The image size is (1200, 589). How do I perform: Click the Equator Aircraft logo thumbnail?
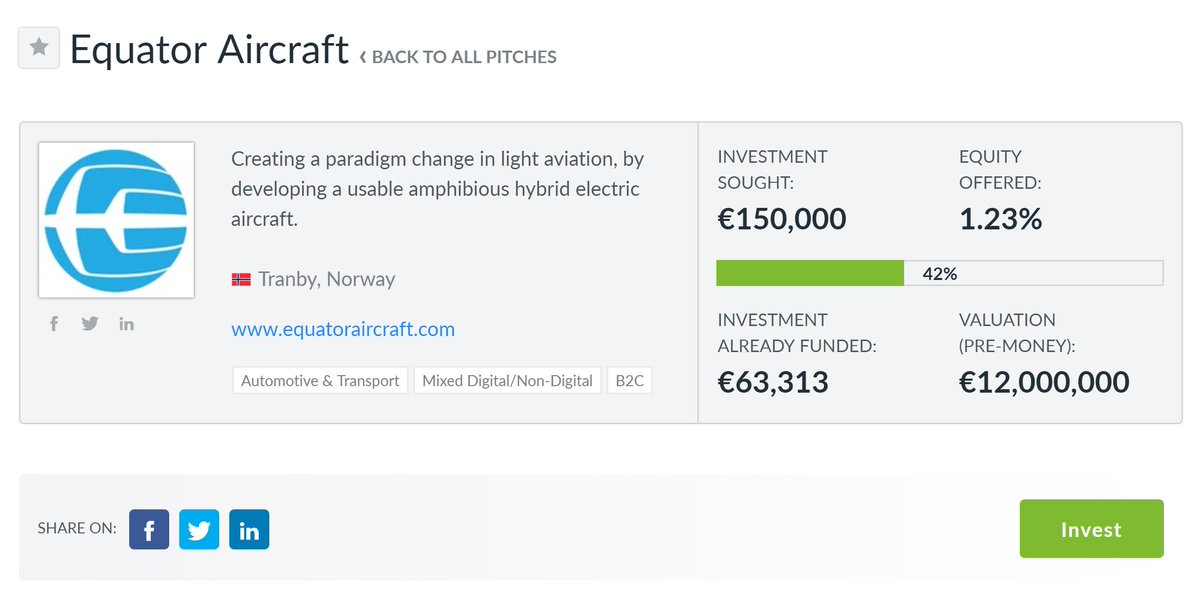pos(116,220)
